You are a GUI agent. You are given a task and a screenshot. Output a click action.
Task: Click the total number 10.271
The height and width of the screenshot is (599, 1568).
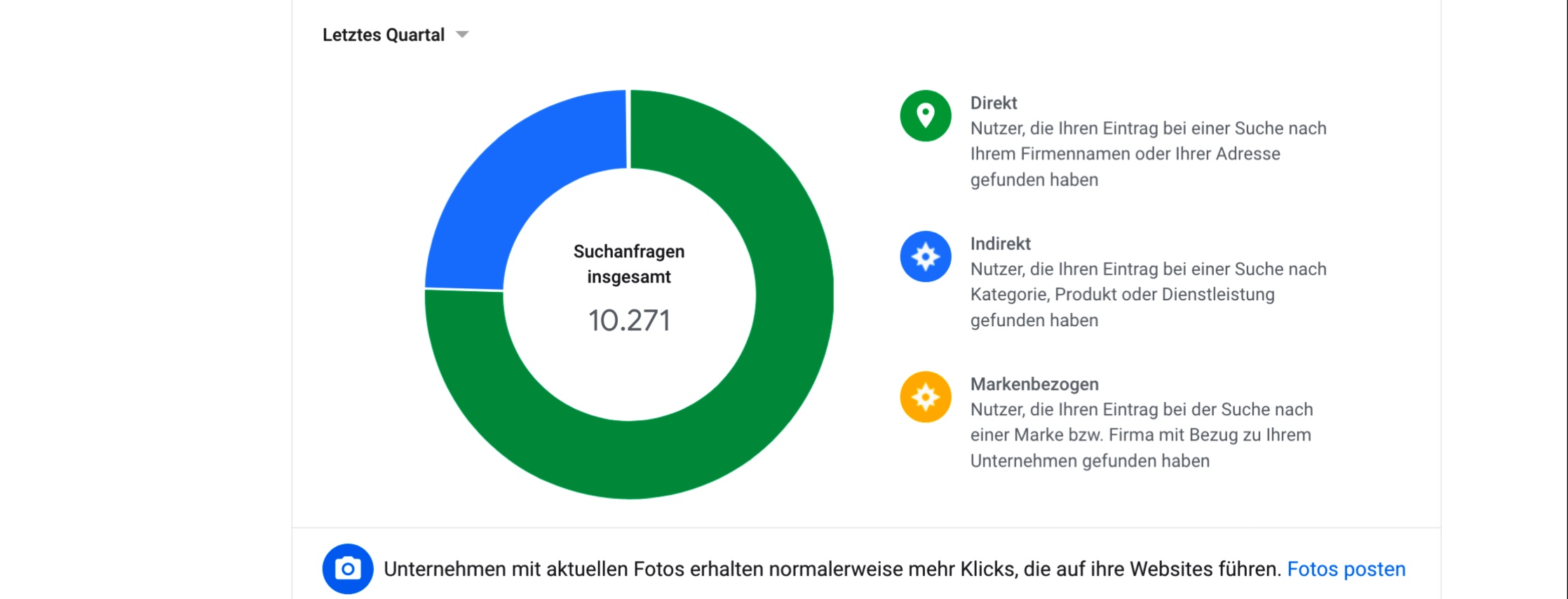[629, 321]
